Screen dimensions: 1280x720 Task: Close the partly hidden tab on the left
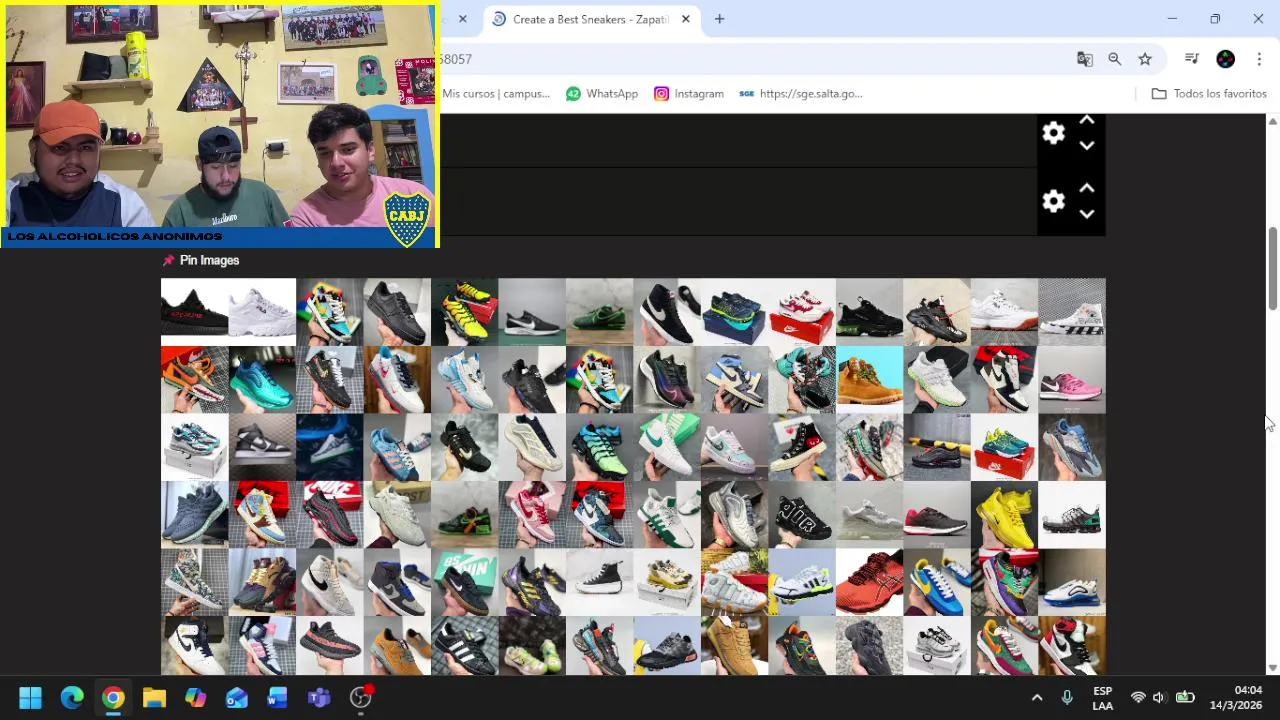pyautogui.click(x=463, y=19)
